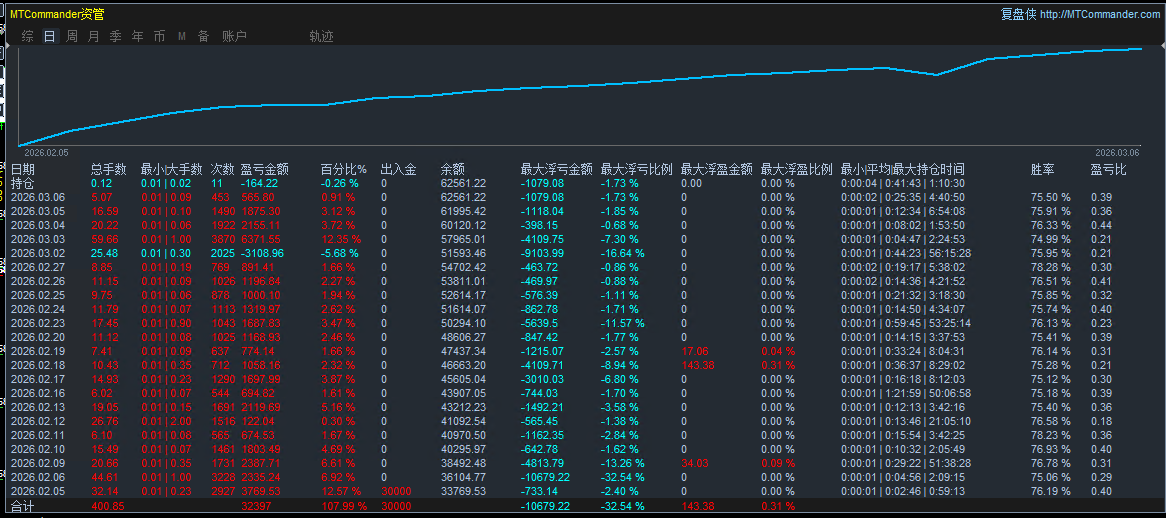
Task: Click the 62561.22 balance in 持仓 row
Action: coord(463,183)
